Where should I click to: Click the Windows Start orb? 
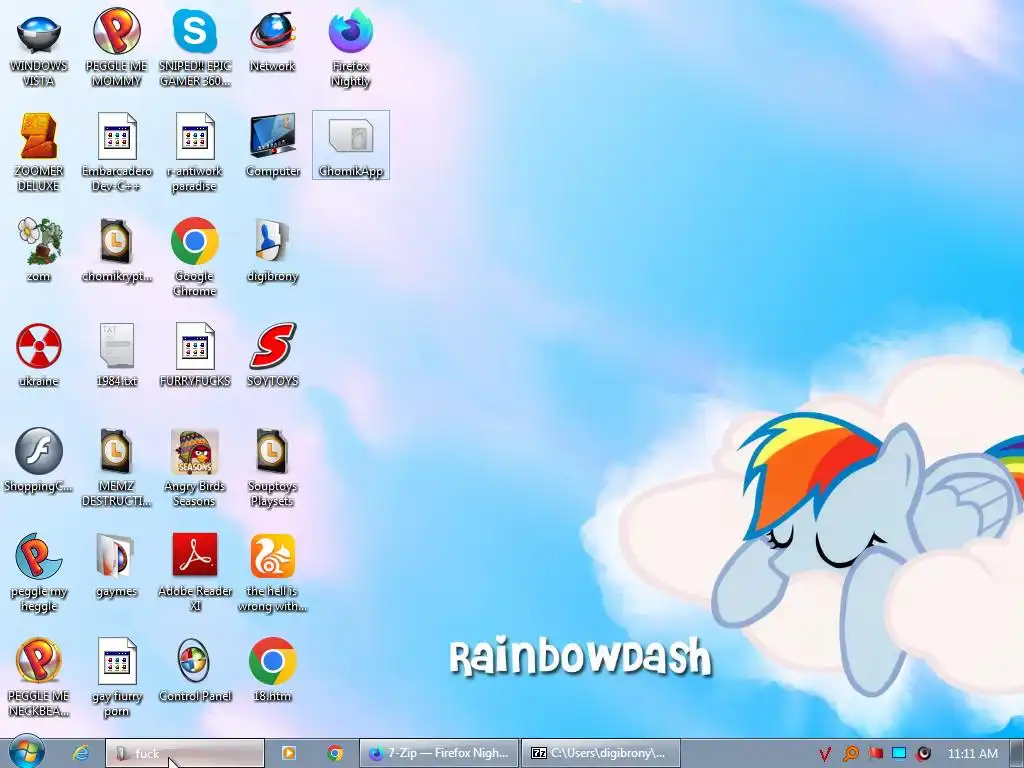[x=27, y=752]
